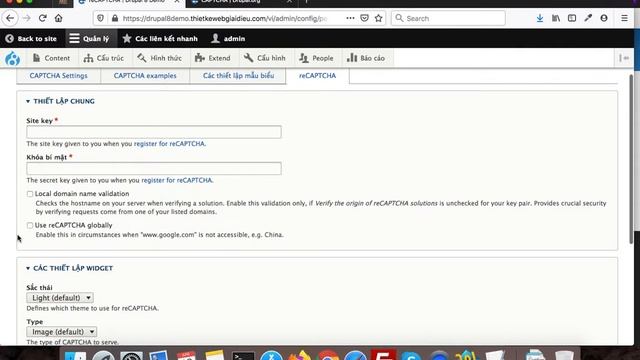Open page actions three-dot menu
The image size is (640, 360).
[350, 18]
